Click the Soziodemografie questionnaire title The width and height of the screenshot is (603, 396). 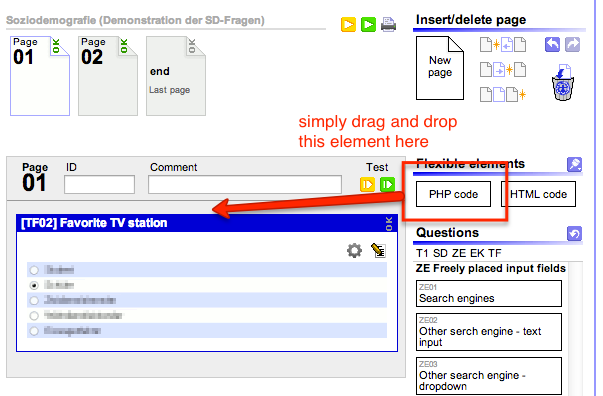click(x=135, y=20)
